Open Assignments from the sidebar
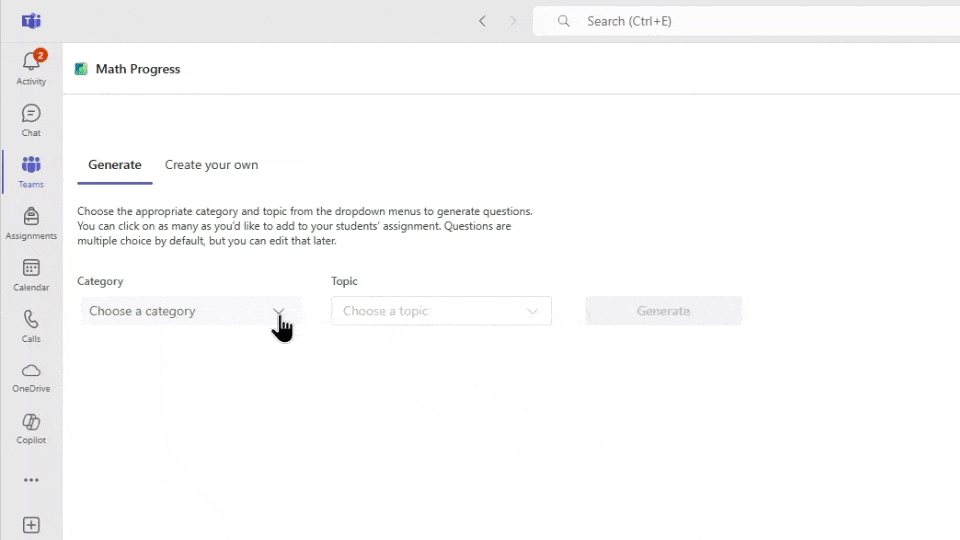Viewport: 960px width, 540px height. (x=31, y=218)
